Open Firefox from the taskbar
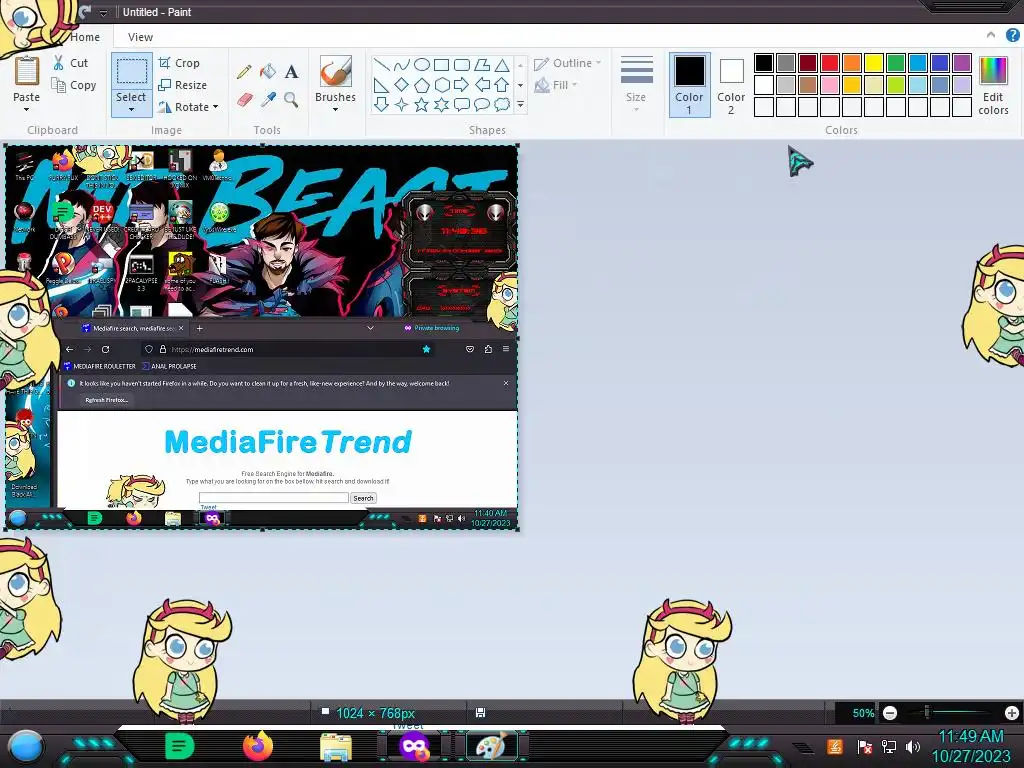 coord(258,746)
